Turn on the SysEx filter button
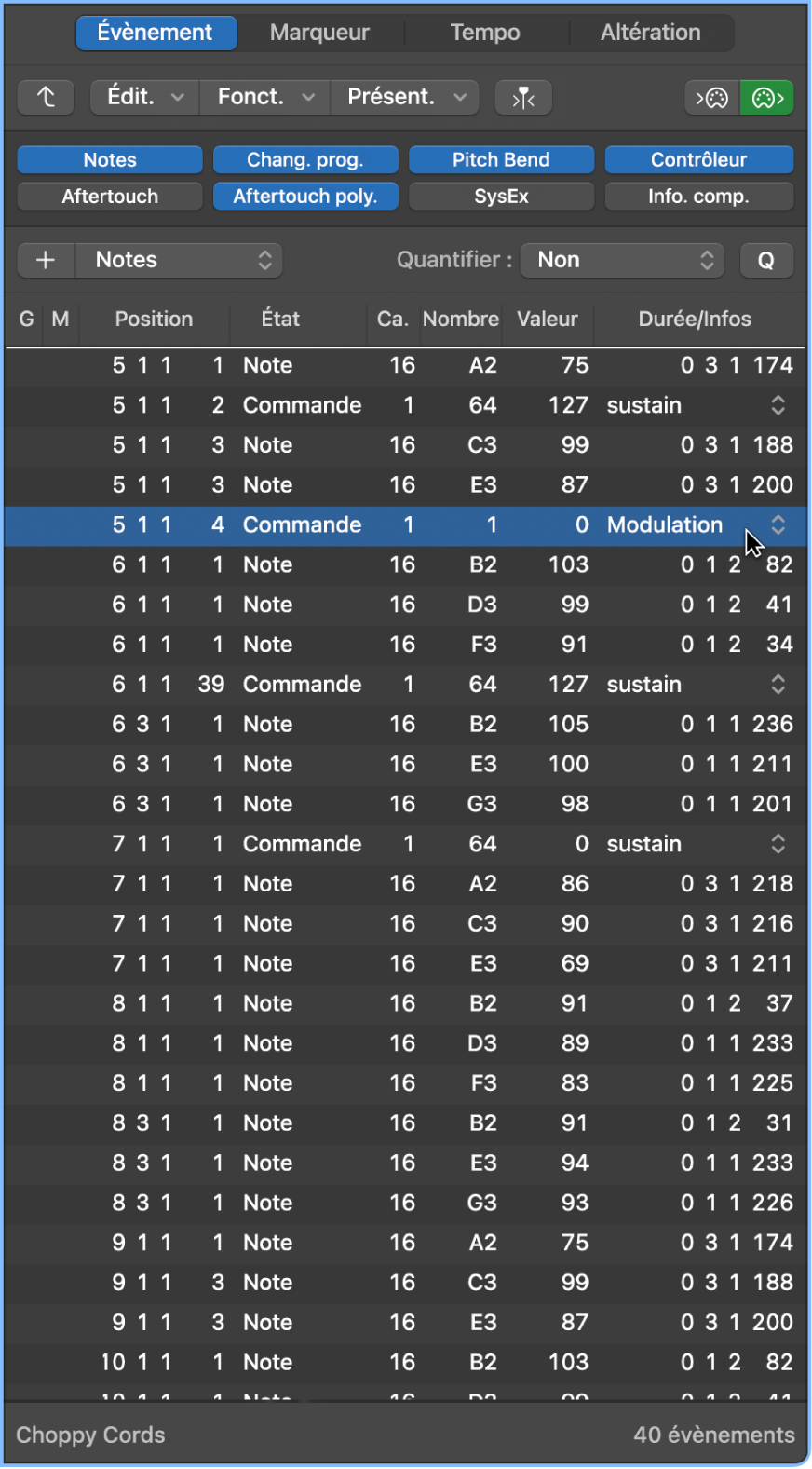 [501, 197]
